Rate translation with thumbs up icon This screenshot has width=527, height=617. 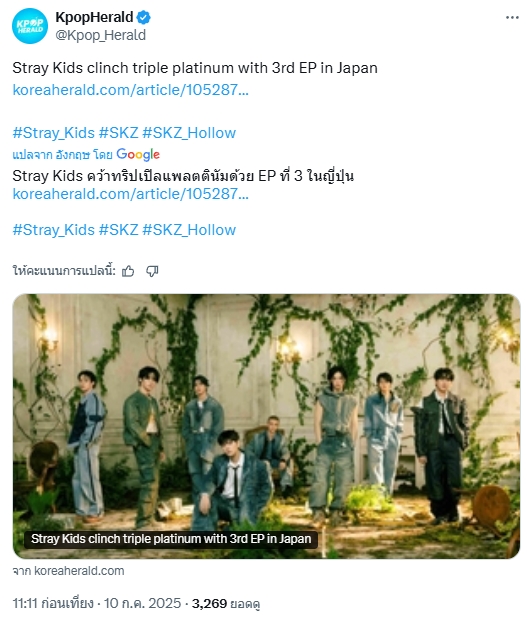point(128,271)
